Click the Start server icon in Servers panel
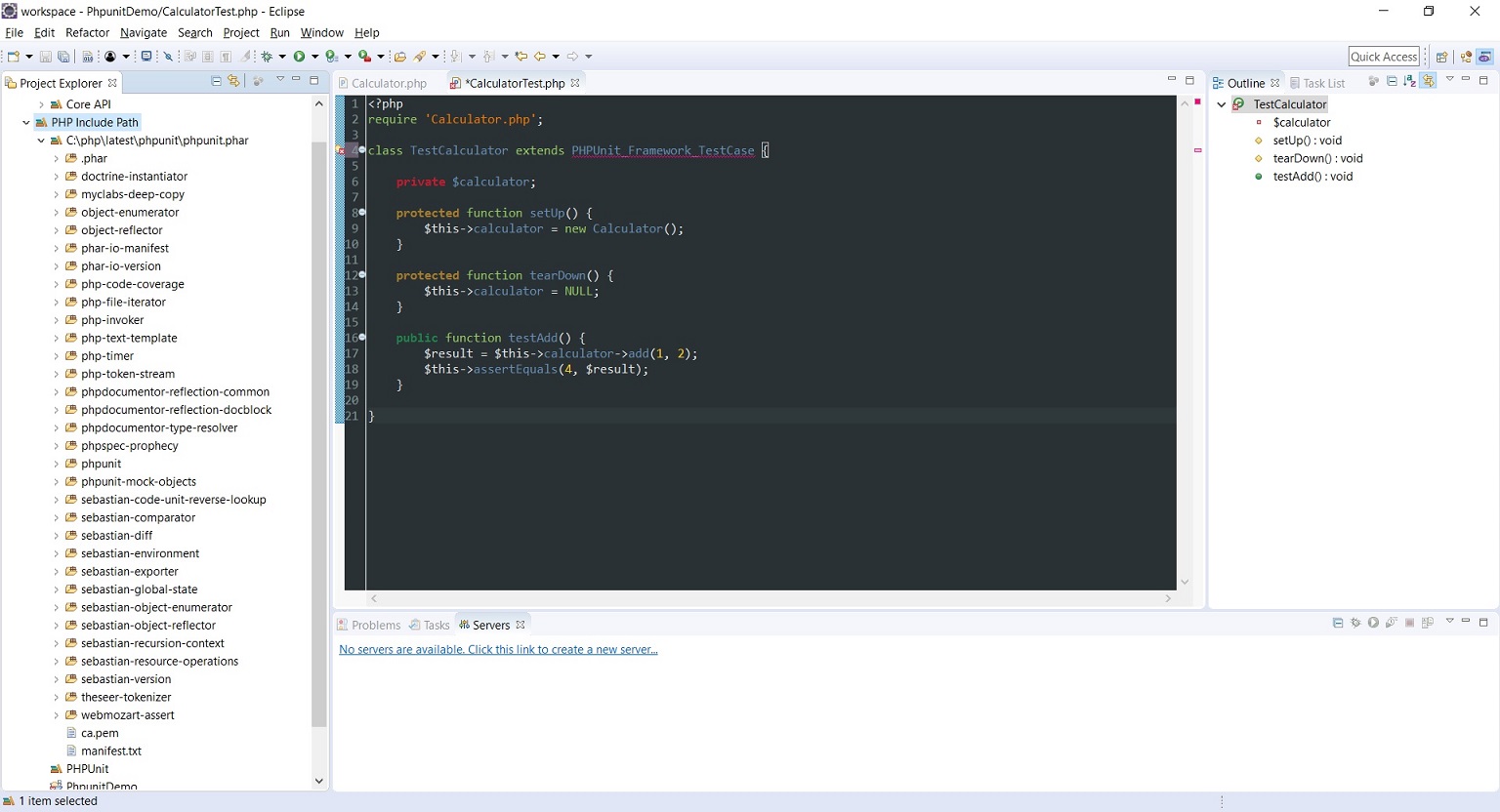 click(1373, 623)
